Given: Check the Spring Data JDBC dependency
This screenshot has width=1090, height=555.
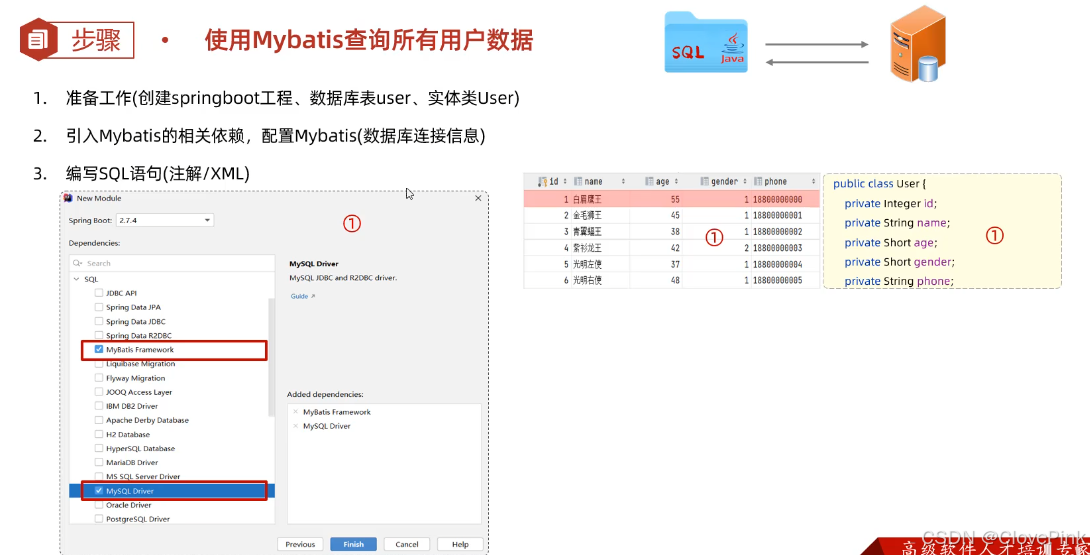Looking at the screenshot, I should point(99,321).
